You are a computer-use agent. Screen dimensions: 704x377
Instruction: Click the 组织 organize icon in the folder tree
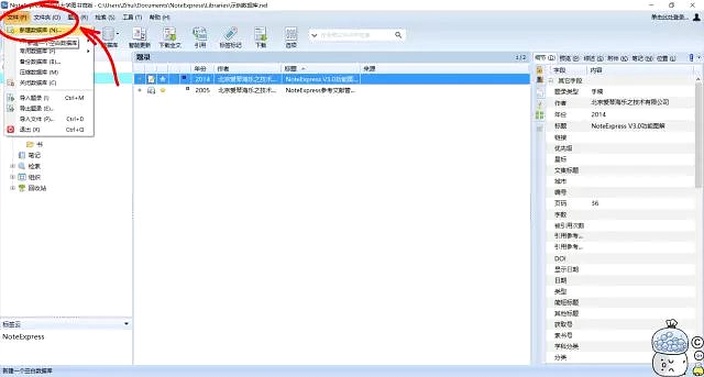[22, 177]
